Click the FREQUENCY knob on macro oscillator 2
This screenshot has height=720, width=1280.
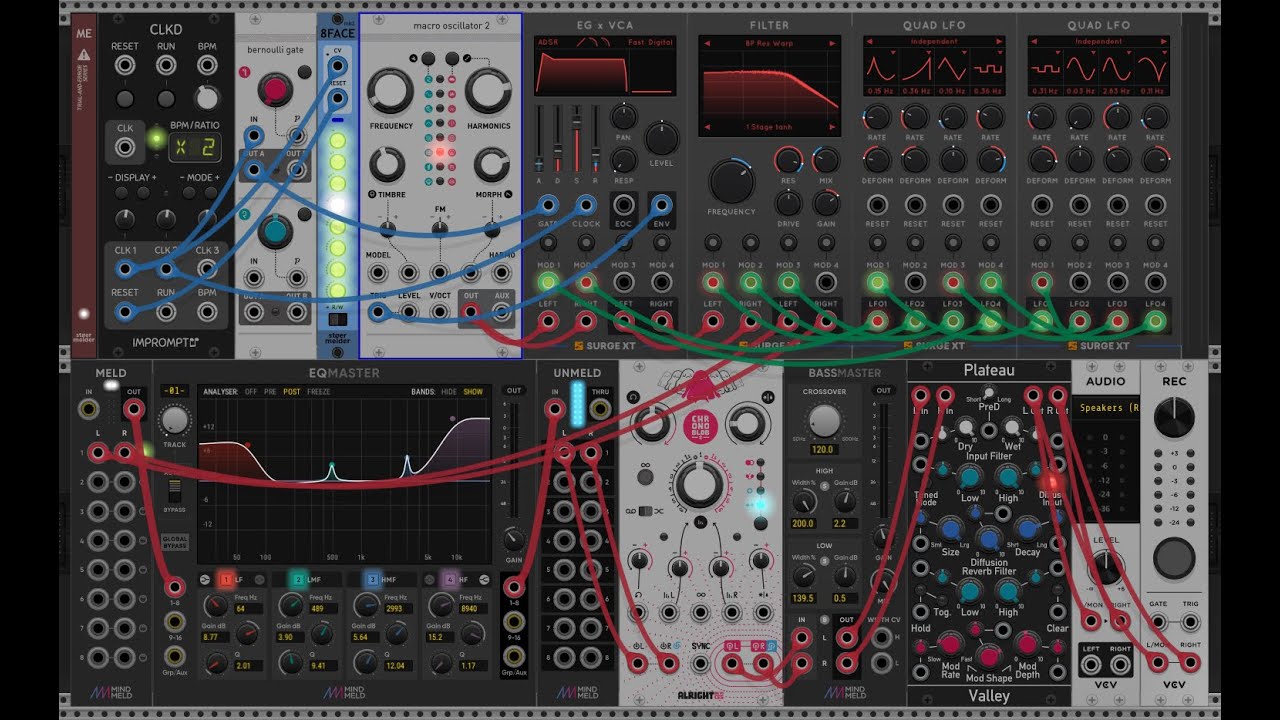pyautogui.click(x=391, y=92)
